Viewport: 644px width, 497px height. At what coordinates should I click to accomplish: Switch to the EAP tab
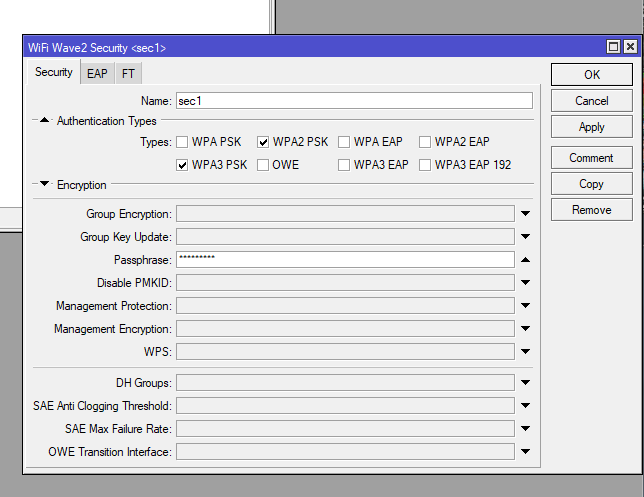[97, 74]
